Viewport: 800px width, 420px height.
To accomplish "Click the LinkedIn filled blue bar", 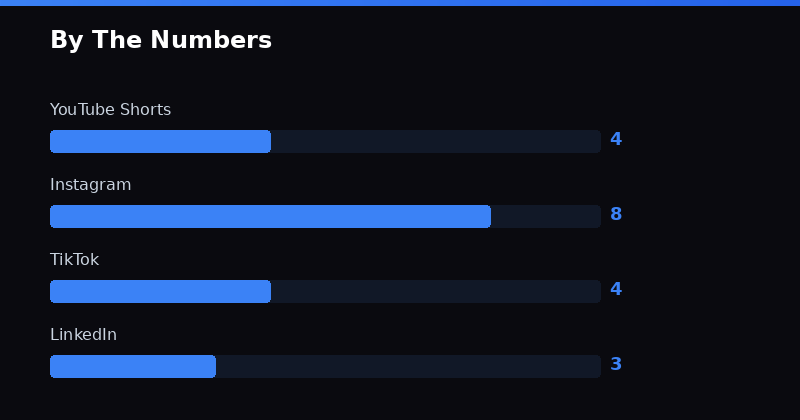I will pyautogui.click(x=133, y=366).
